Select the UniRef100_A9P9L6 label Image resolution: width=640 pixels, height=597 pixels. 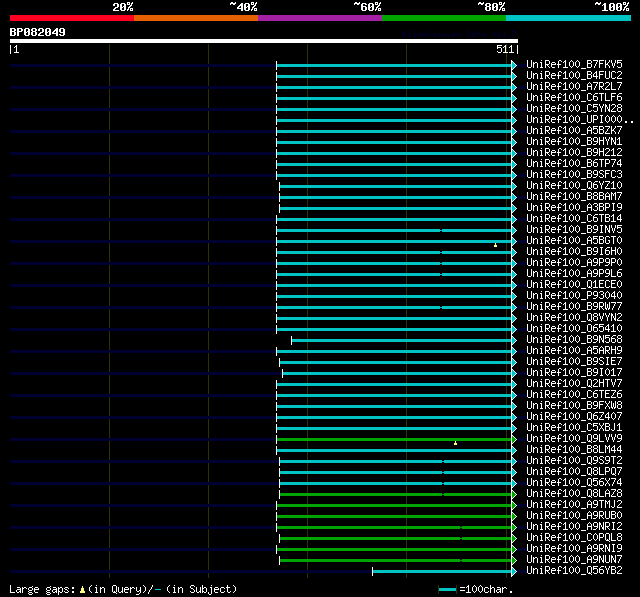[574, 274]
